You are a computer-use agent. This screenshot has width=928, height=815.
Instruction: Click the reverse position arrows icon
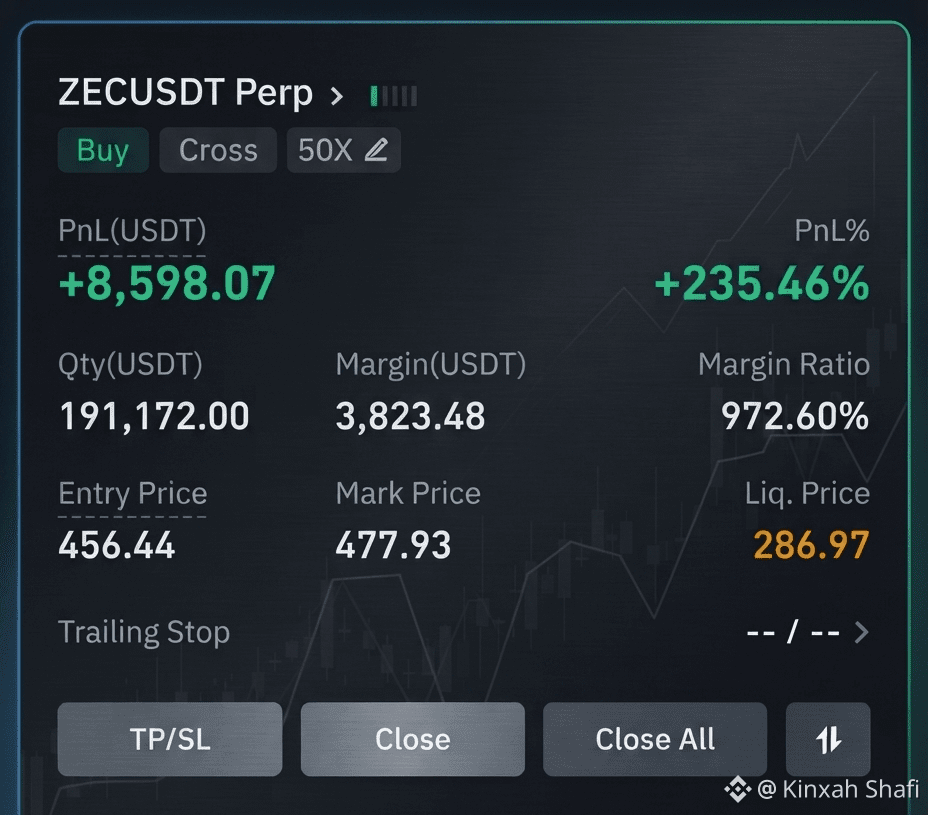828,739
